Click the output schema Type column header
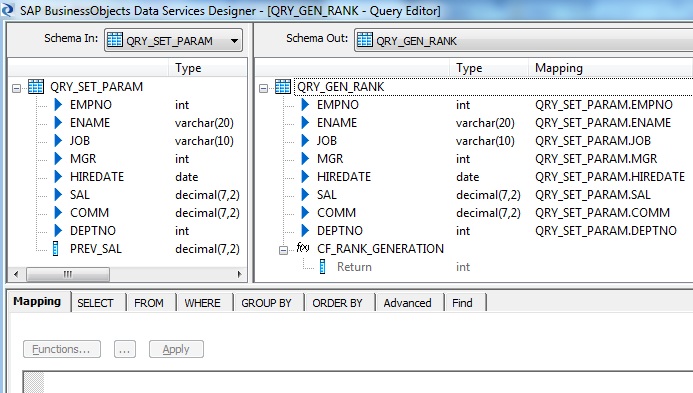This screenshot has width=693, height=393. pyautogui.click(x=489, y=68)
